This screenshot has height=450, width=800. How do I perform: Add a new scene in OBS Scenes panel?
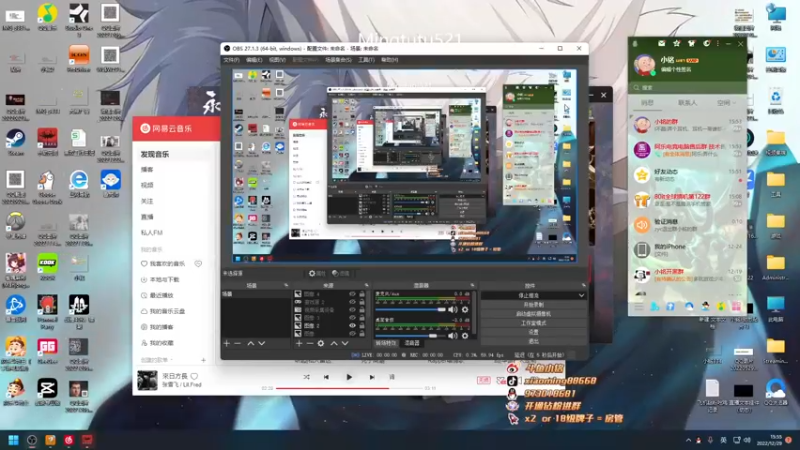(x=227, y=343)
